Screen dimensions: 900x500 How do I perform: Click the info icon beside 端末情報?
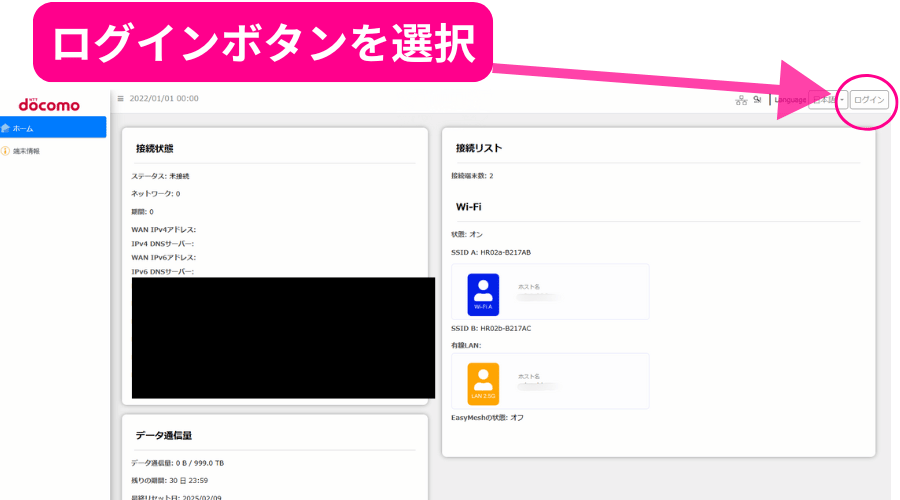(x=5, y=151)
